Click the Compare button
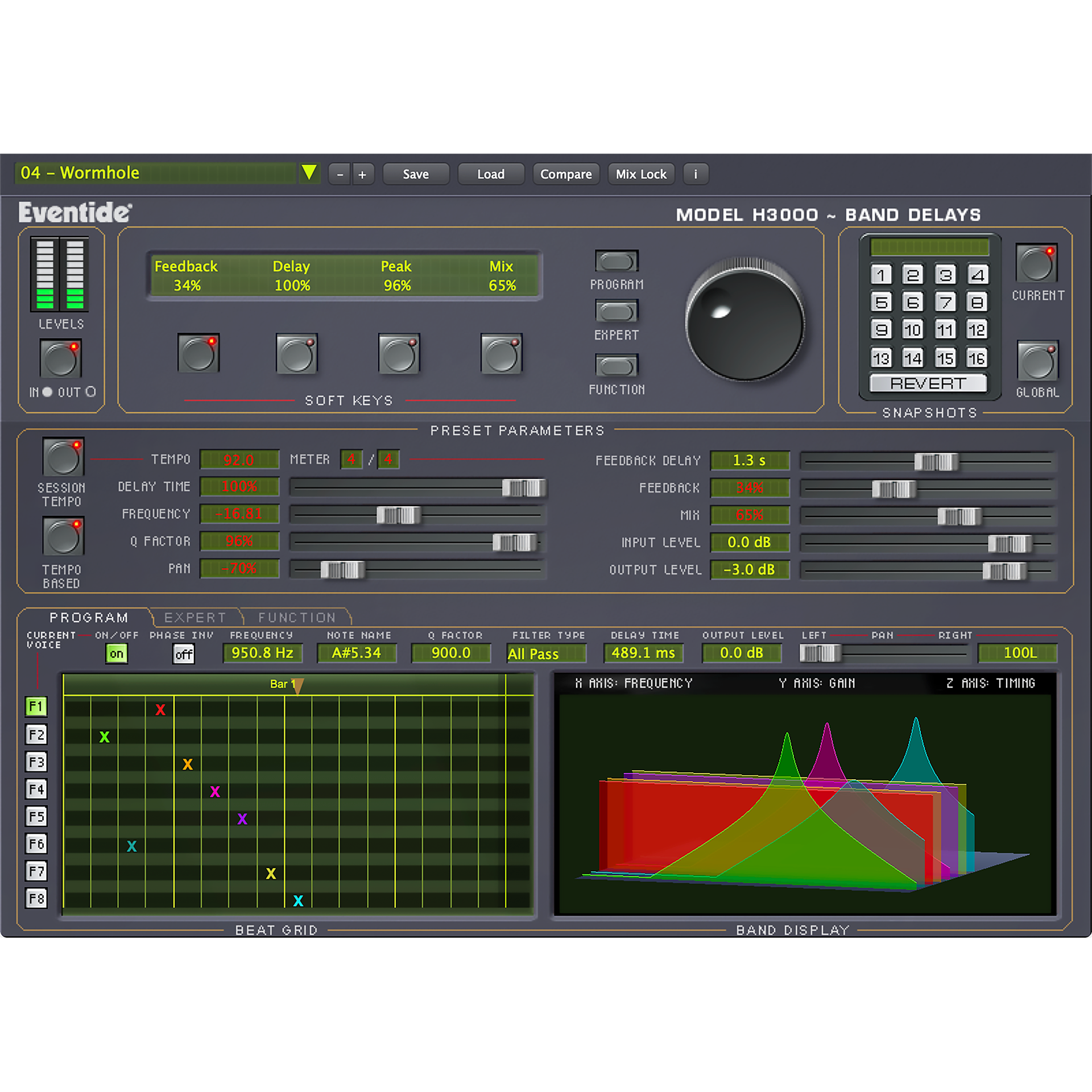The width and height of the screenshot is (1092, 1092). (x=566, y=174)
